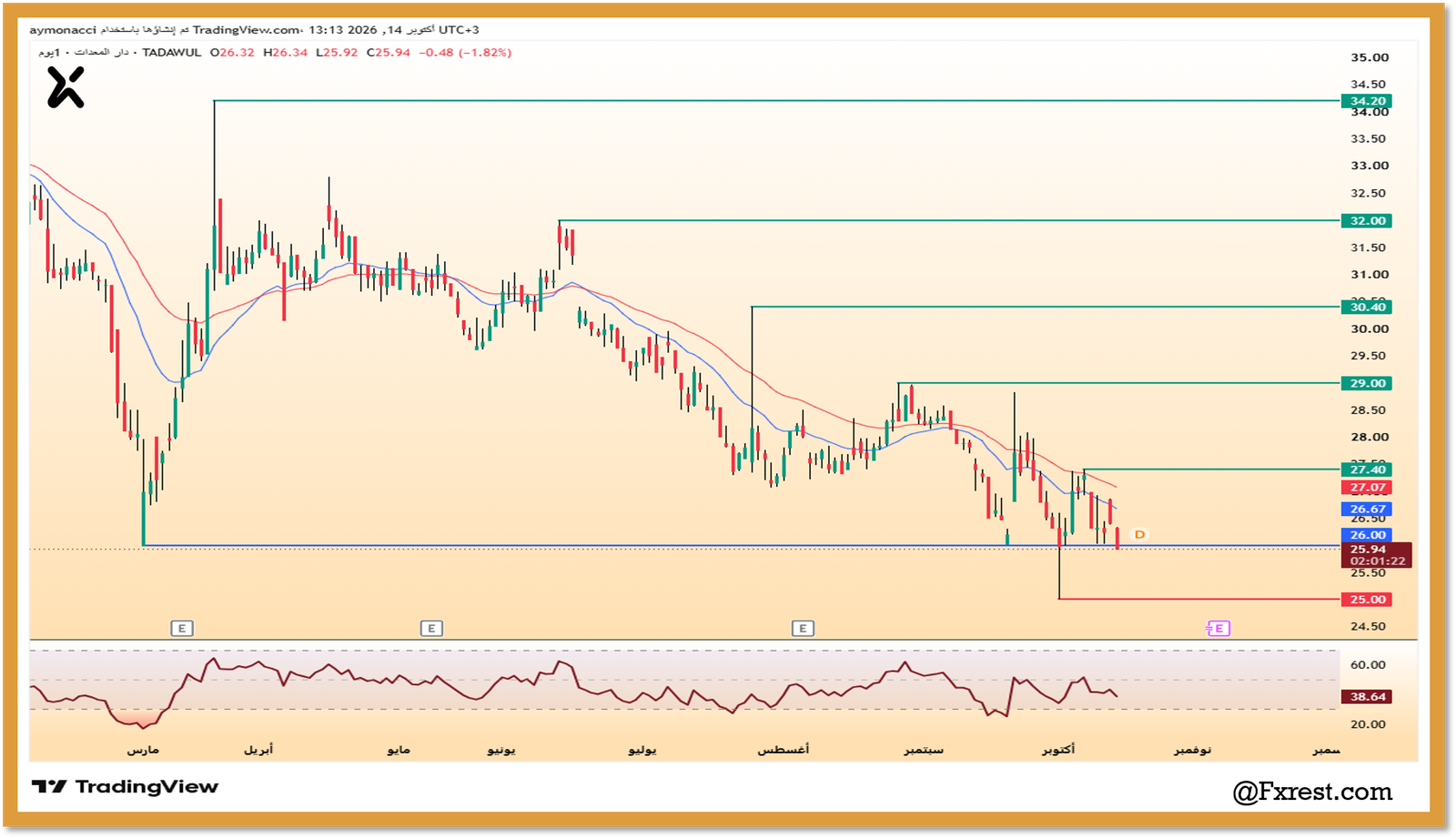Click the dividend D marker near latest candle
The image size is (1456, 838).
click(1139, 534)
